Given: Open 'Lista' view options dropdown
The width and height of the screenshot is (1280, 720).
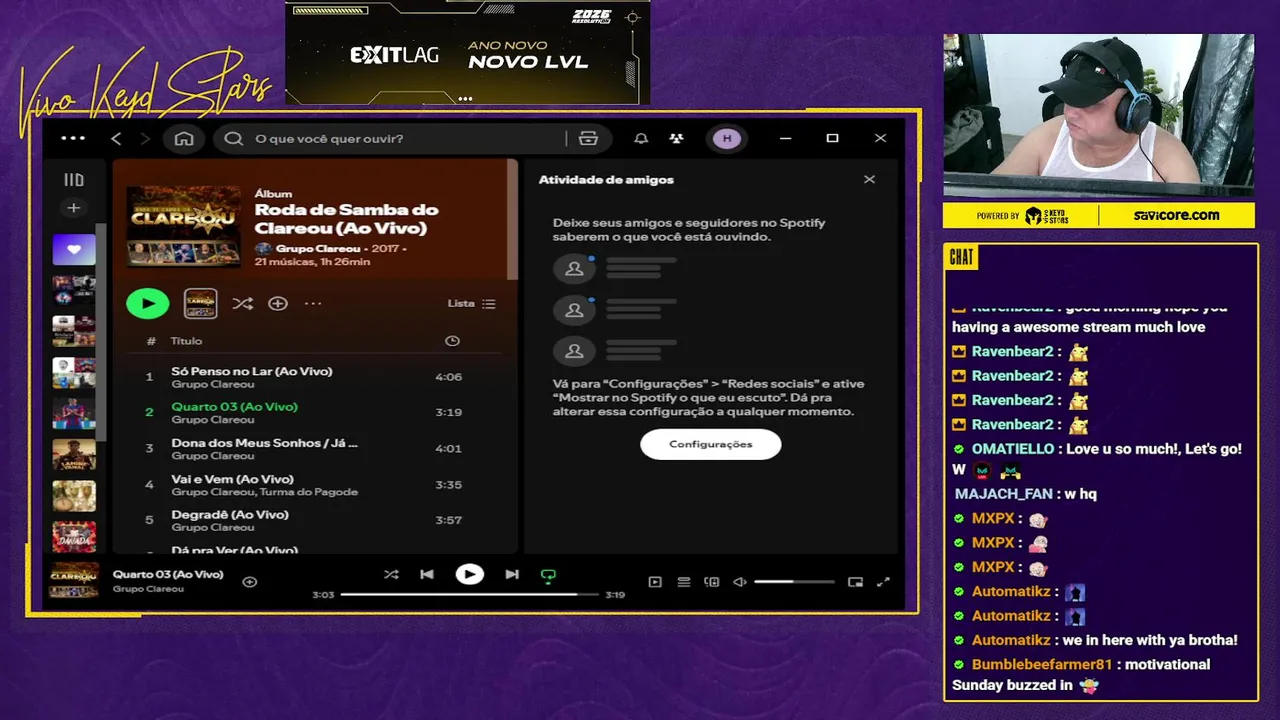Looking at the screenshot, I should point(471,303).
